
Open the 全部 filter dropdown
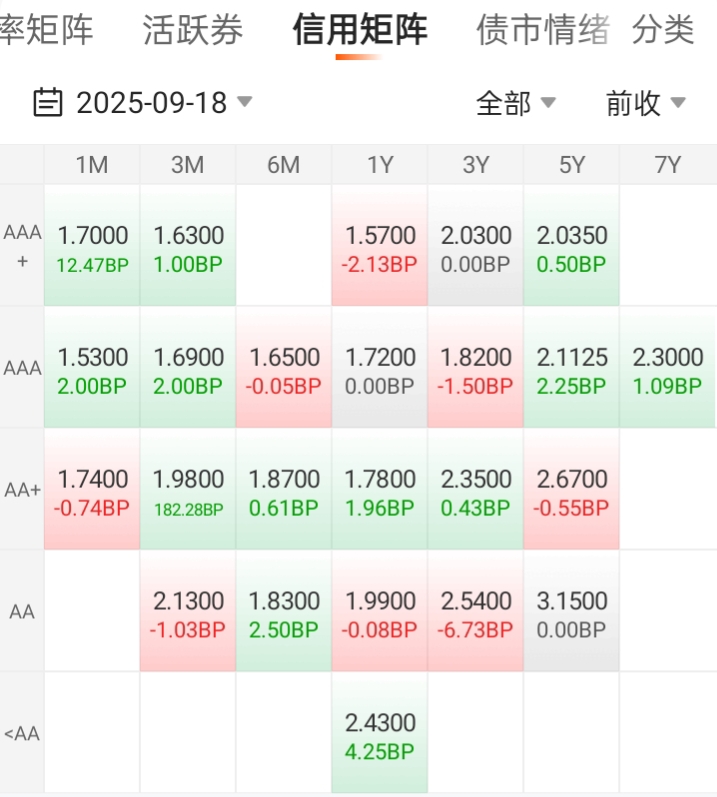click(x=516, y=103)
